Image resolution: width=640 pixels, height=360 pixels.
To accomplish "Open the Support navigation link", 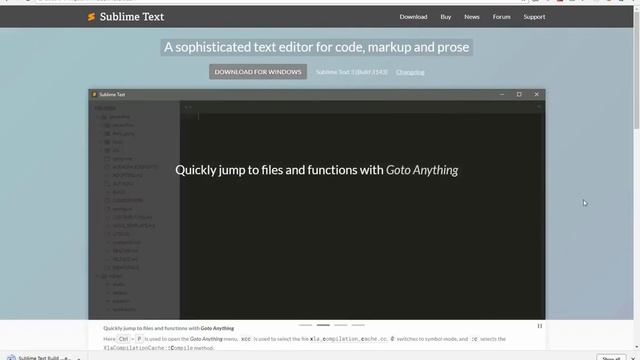I will pyautogui.click(x=534, y=17).
